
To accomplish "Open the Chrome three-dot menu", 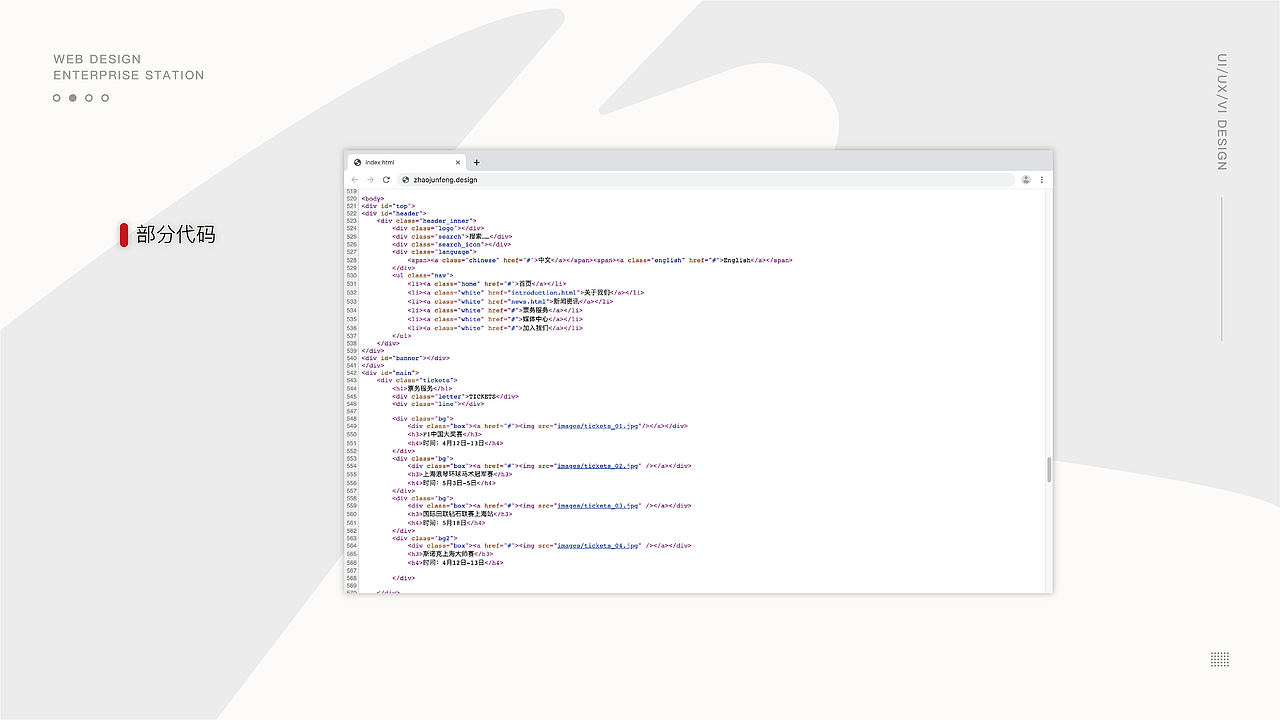I will [1042, 180].
